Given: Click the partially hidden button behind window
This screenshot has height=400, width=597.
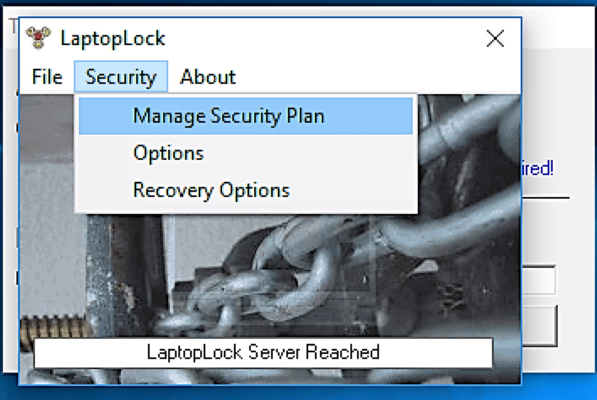Looking at the screenshot, I should [x=540, y=325].
